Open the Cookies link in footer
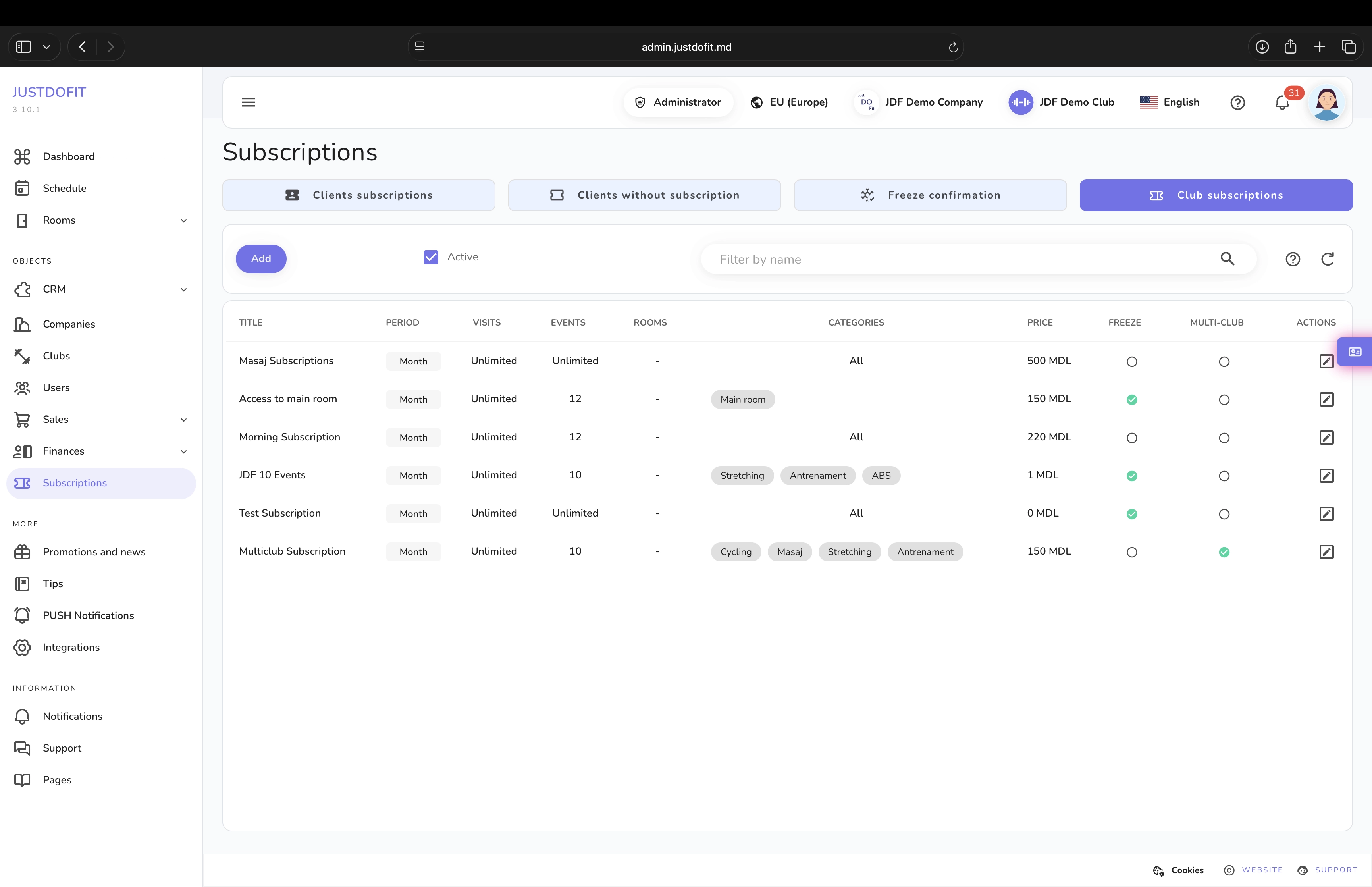This screenshot has width=1372, height=887. [1178, 870]
